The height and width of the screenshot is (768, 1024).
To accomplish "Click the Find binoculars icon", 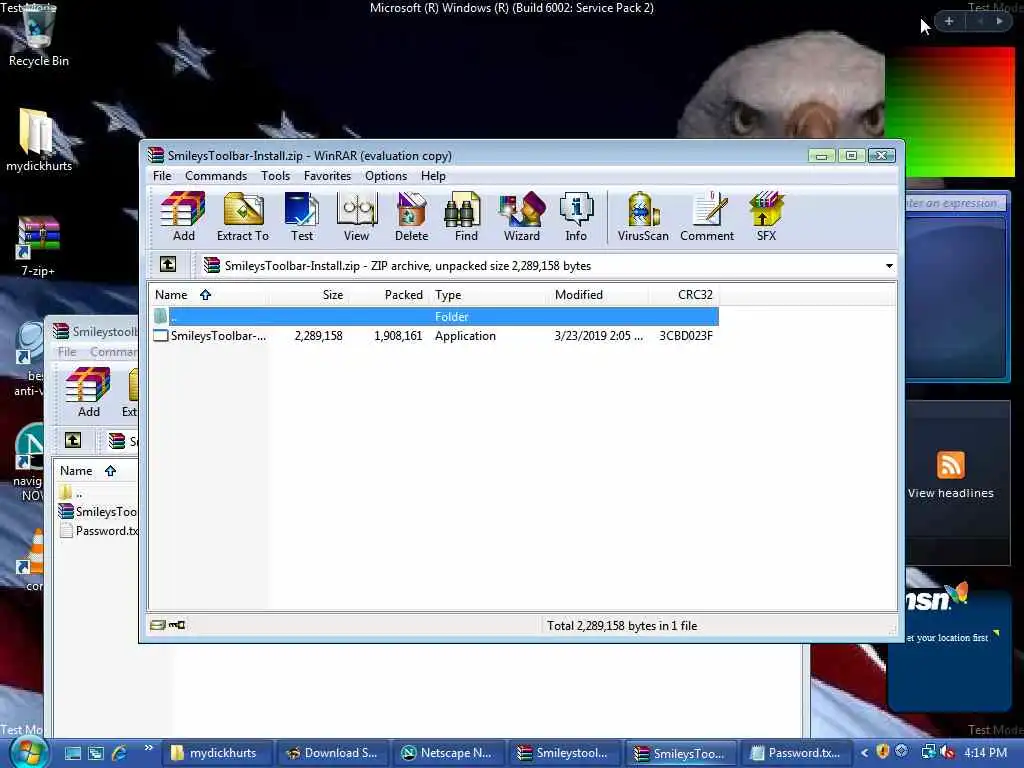I will pyautogui.click(x=466, y=216).
